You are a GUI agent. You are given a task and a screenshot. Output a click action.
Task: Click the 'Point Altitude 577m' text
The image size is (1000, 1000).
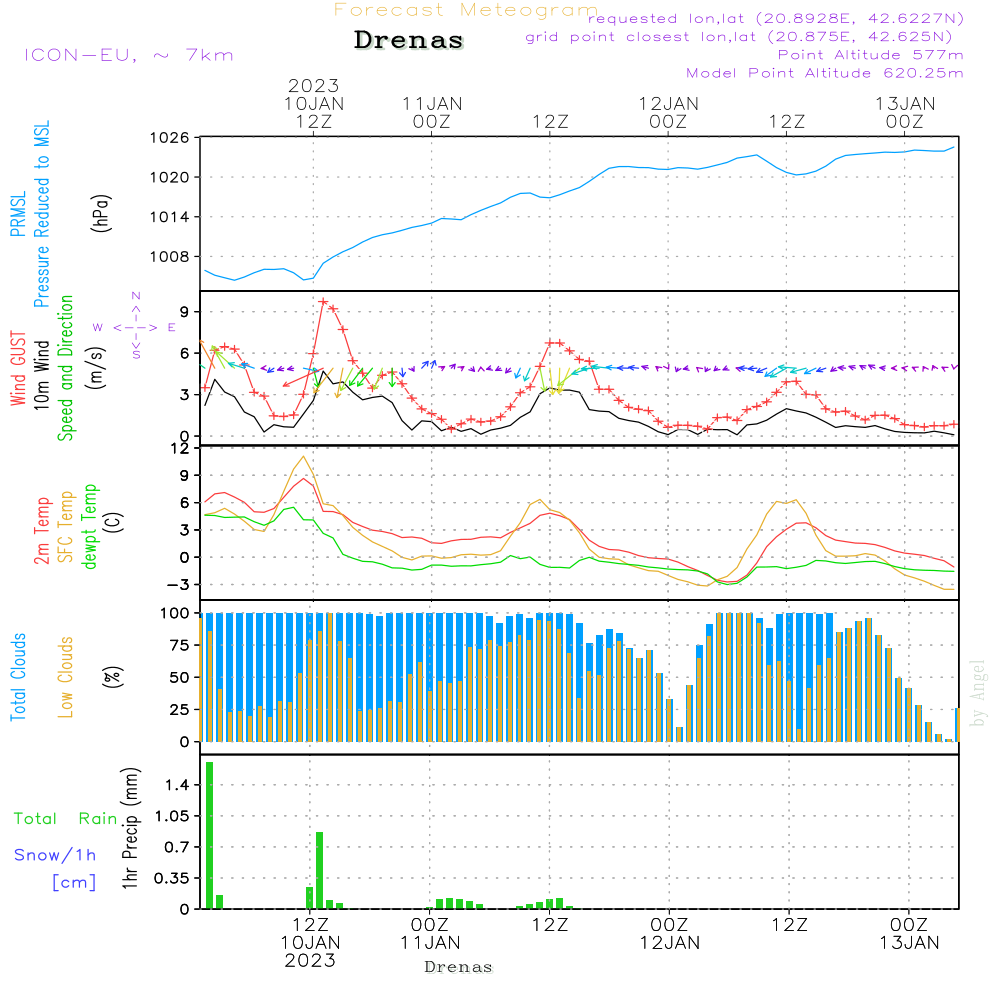(871, 55)
